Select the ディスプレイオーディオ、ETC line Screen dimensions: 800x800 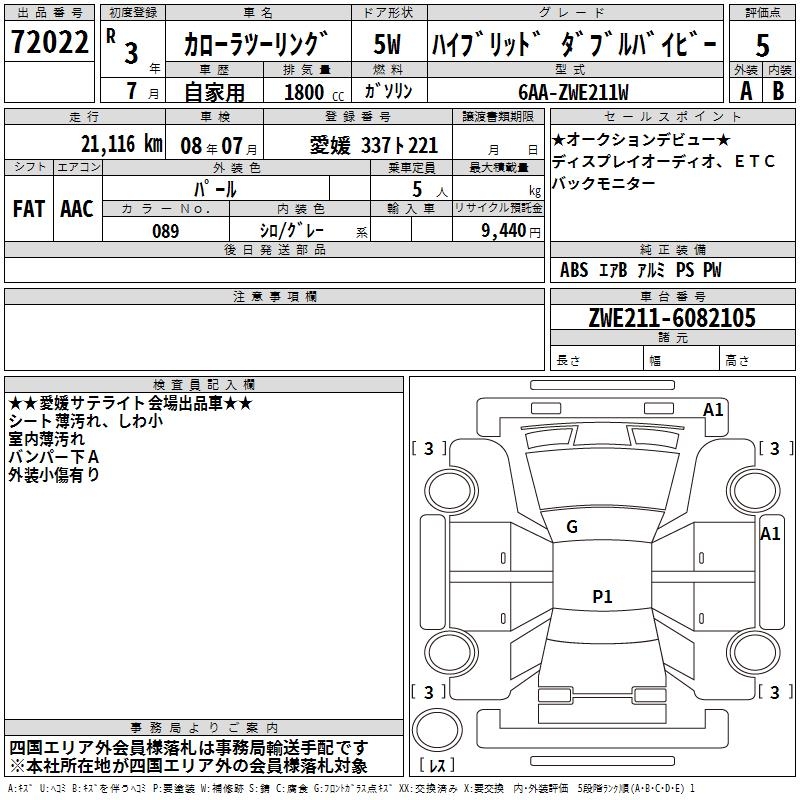[664, 161]
